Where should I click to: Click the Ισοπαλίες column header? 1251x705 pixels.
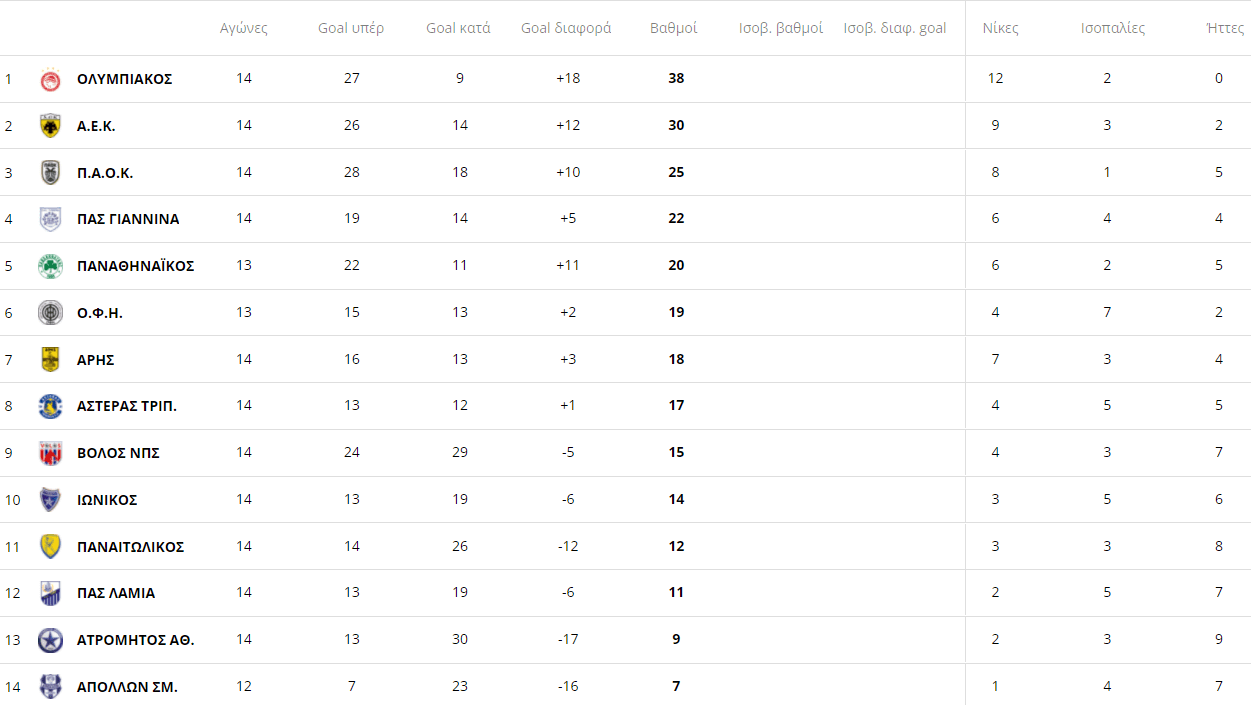[x=1113, y=28]
